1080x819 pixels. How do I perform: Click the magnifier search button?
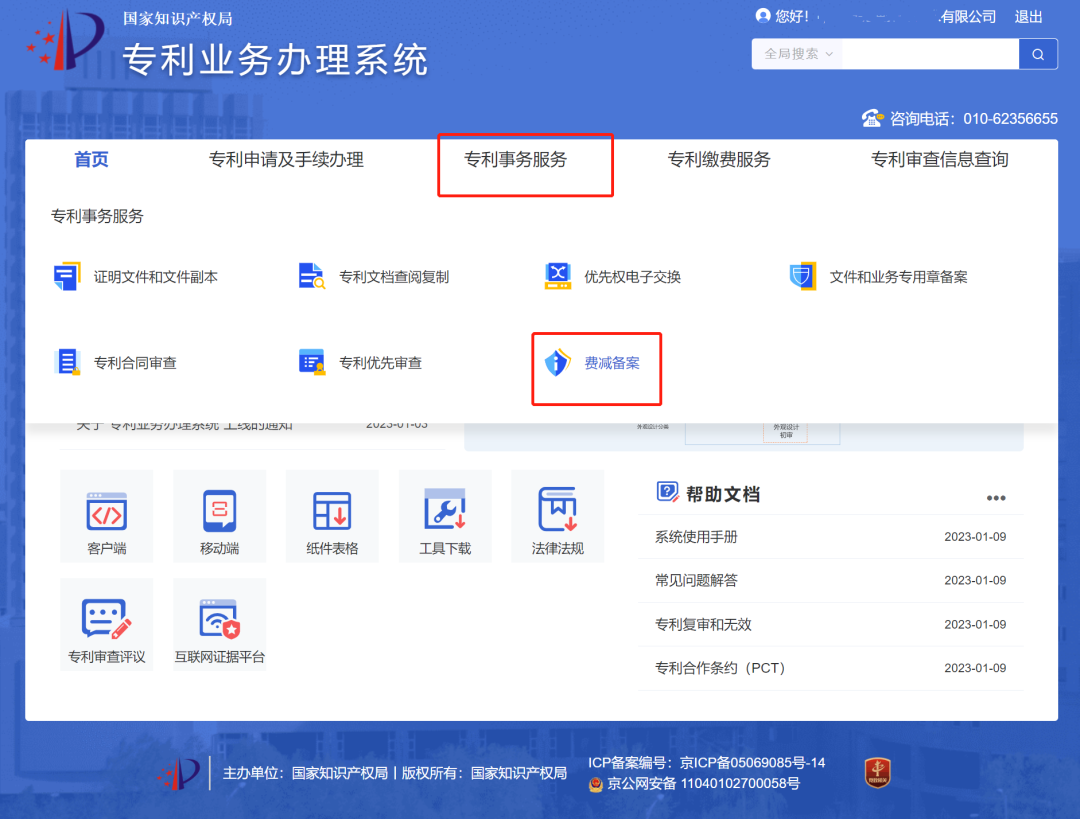tap(1037, 54)
